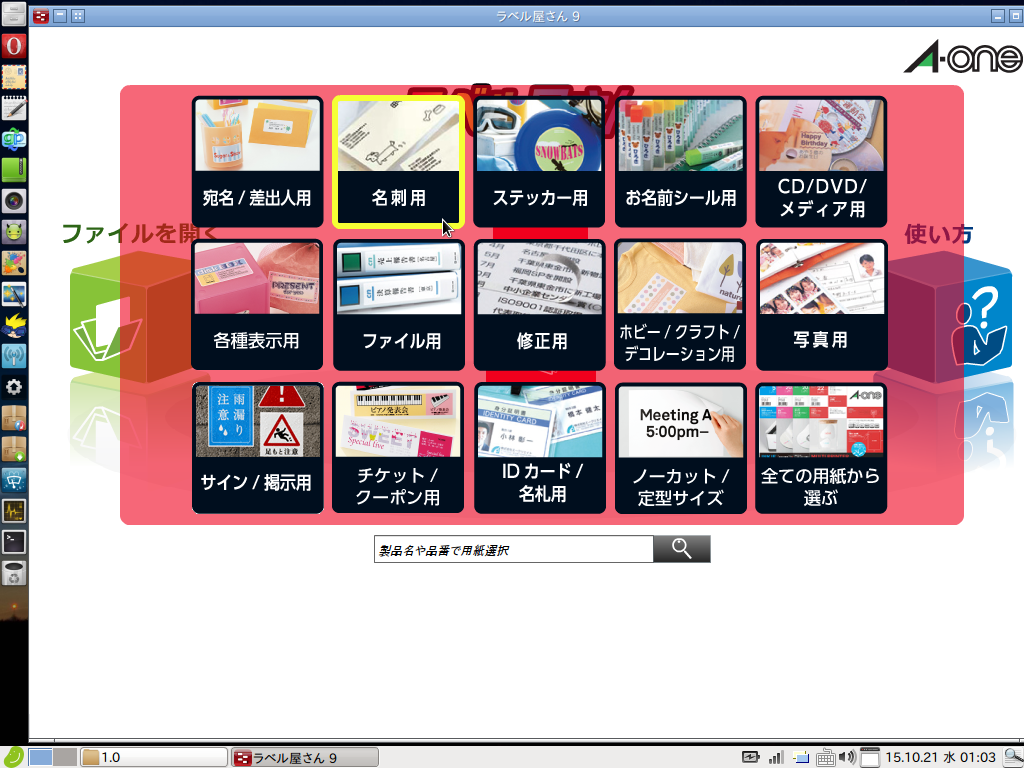Click the keyboard tray icon
This screenshot has width=1024, height=768.
click(x=825, y=758)
